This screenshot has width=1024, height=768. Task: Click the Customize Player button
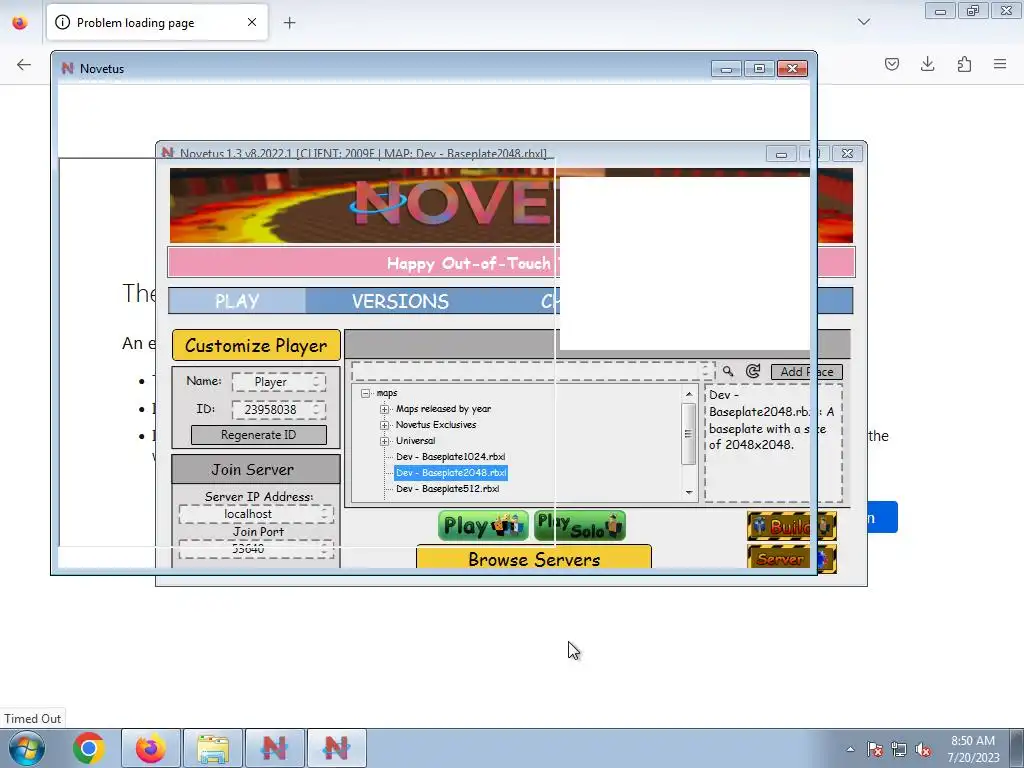pos(256,345)
